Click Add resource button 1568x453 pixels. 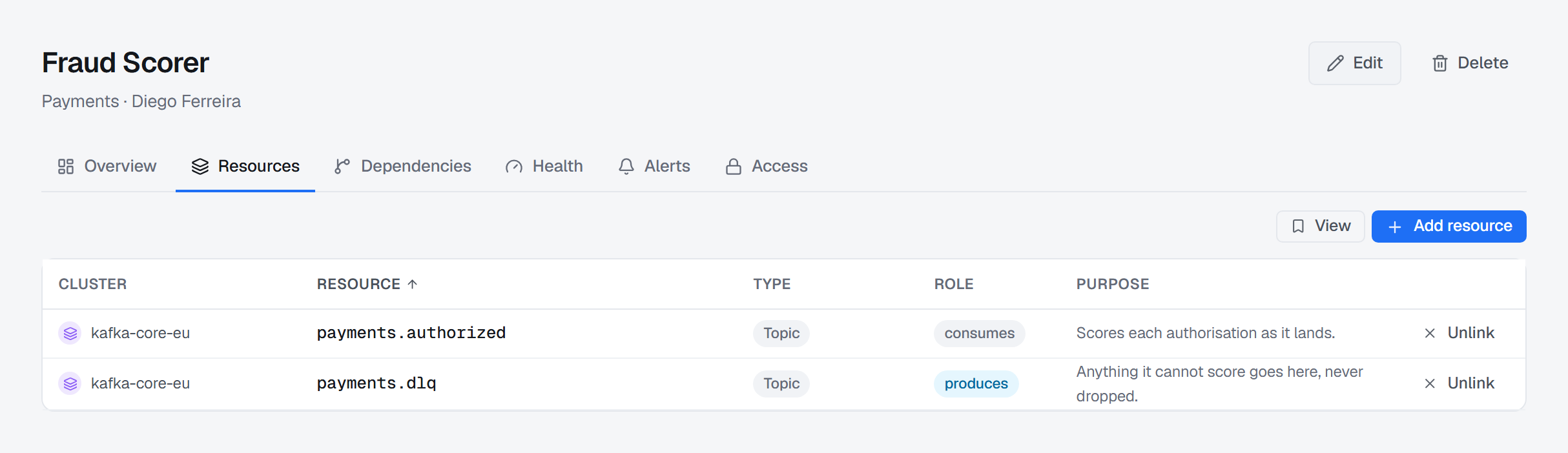[x=1449, y=226]
